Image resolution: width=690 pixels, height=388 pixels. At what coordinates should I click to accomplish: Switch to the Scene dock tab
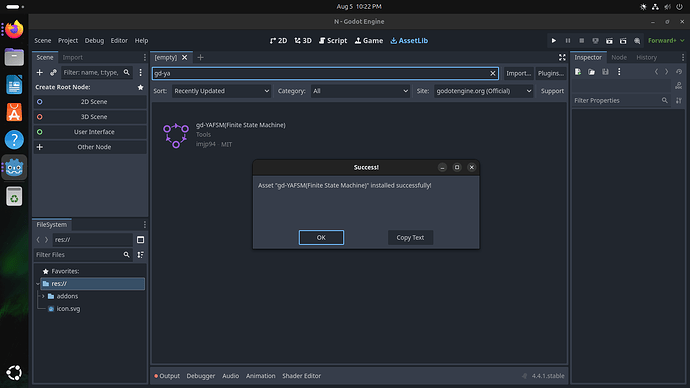click(x=45, y=57)
